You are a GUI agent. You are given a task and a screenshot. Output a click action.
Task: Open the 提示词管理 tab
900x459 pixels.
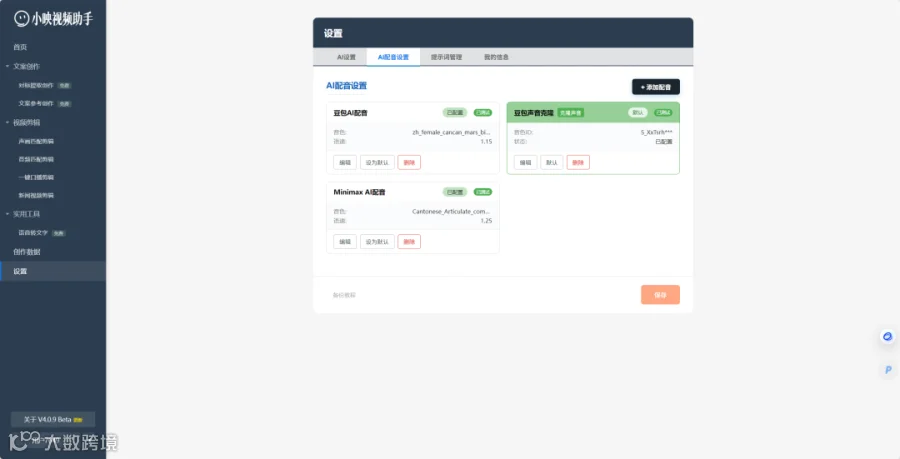447,57
